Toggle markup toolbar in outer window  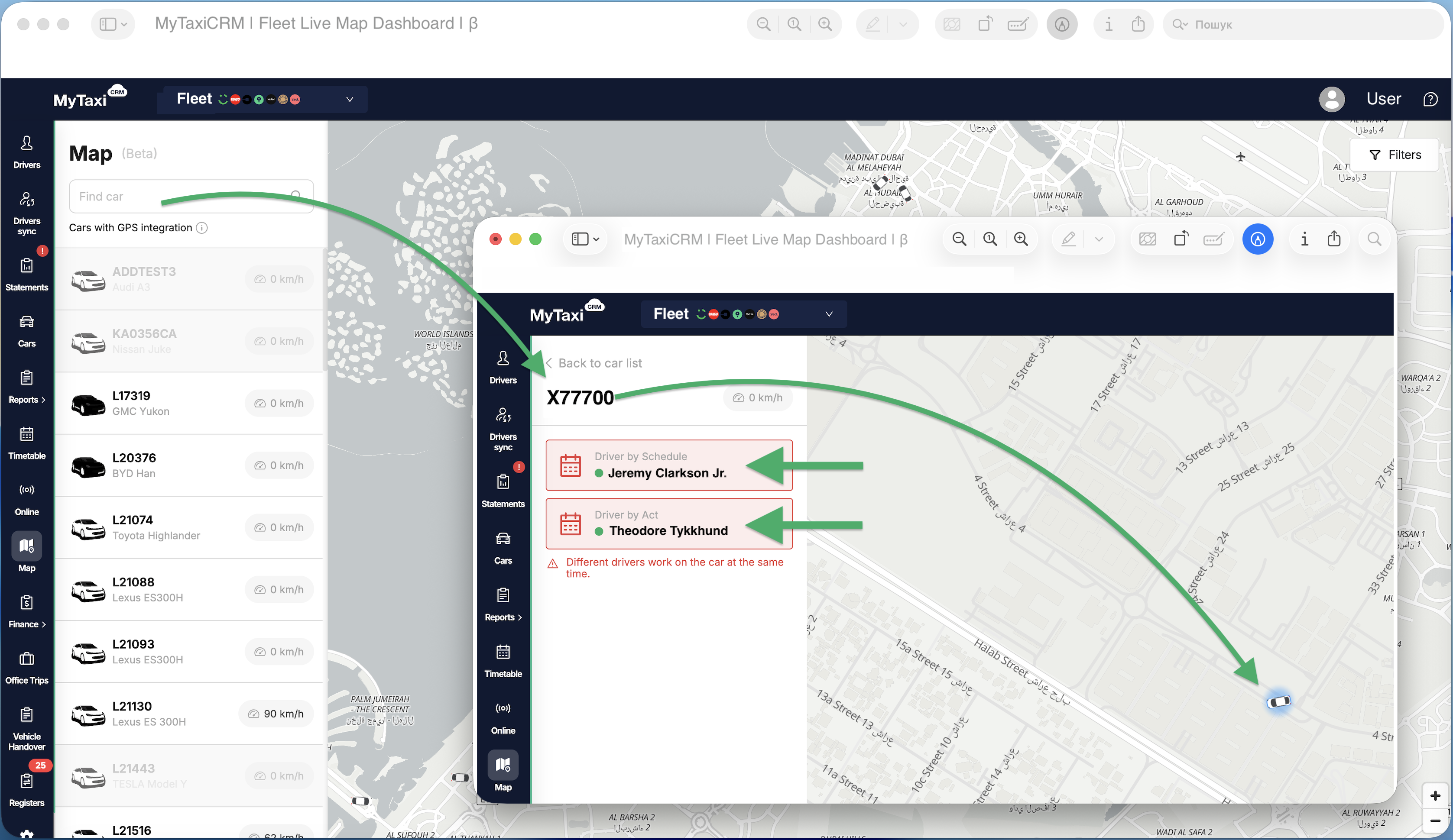click(1061, 24)
